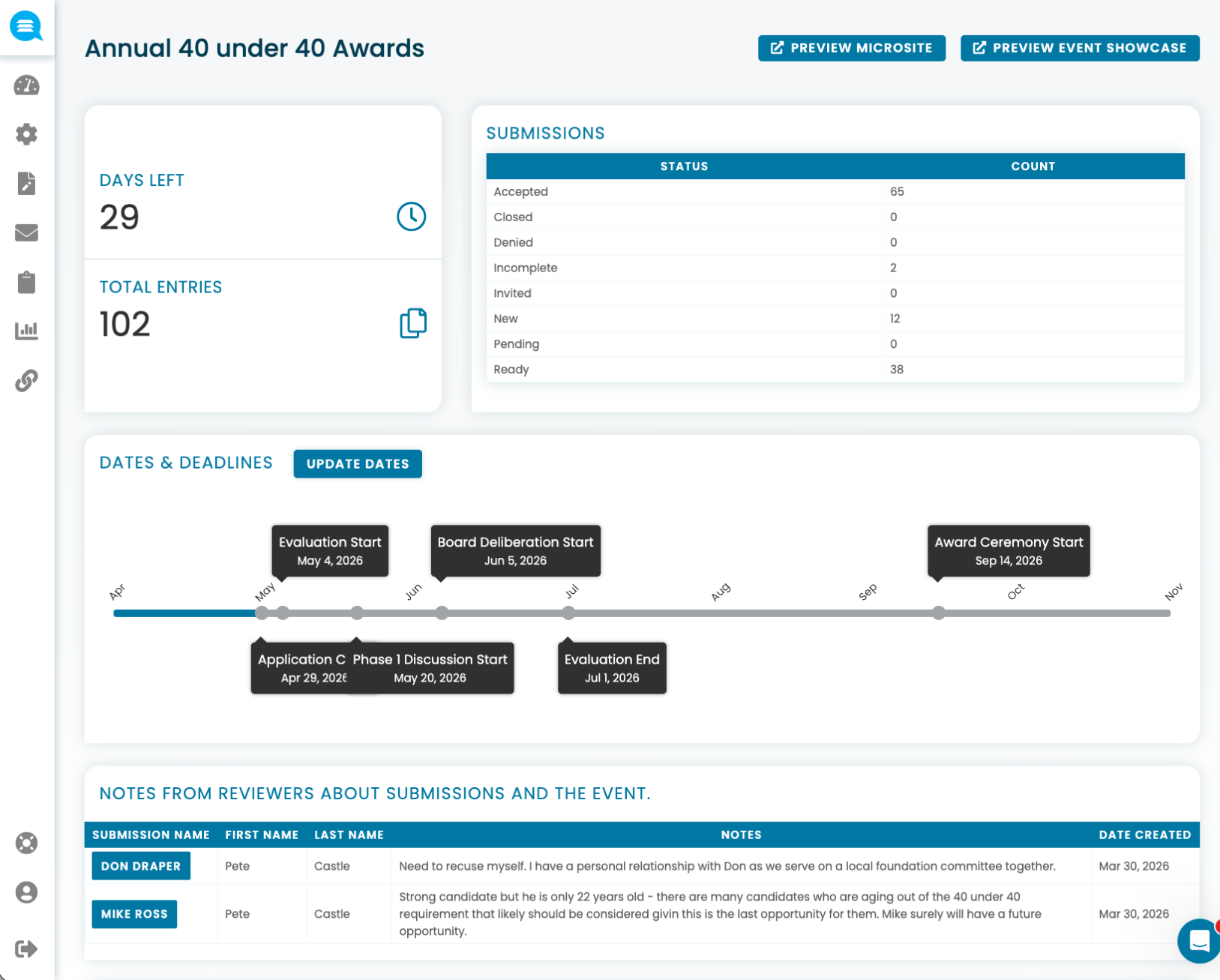Click the Award Ceremony Start milestone dot

click(939, 613)
